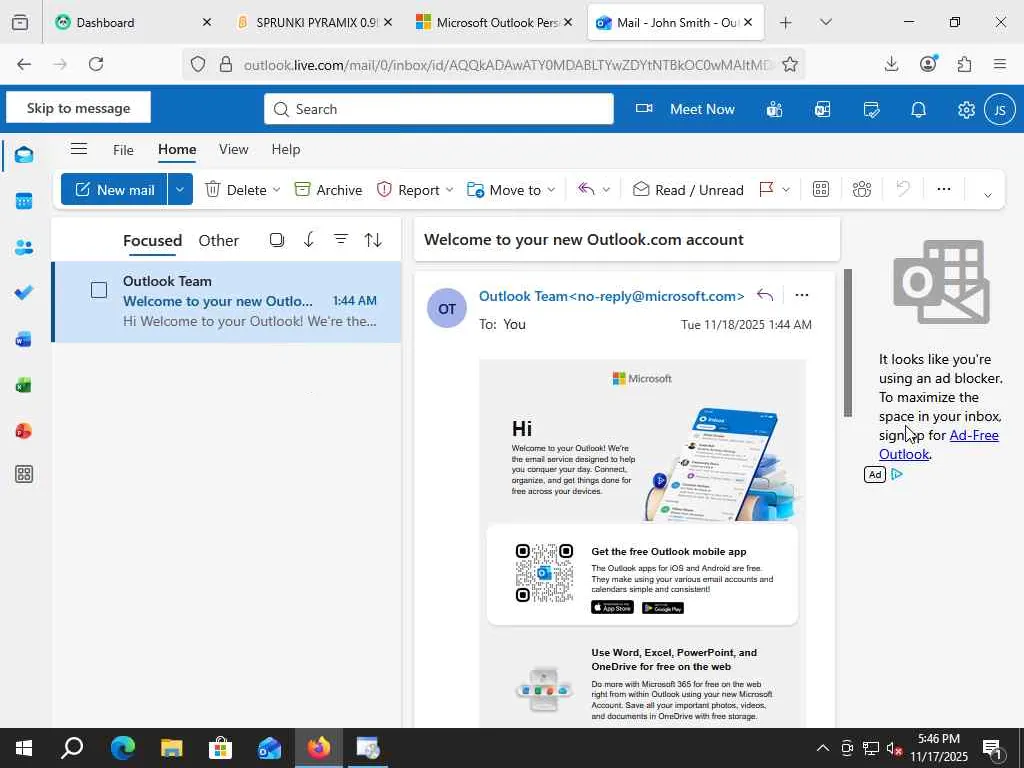Click the jump-to down arrow icon in the list header
Screen dimensions: 1024x768
(x=309, y=240)
